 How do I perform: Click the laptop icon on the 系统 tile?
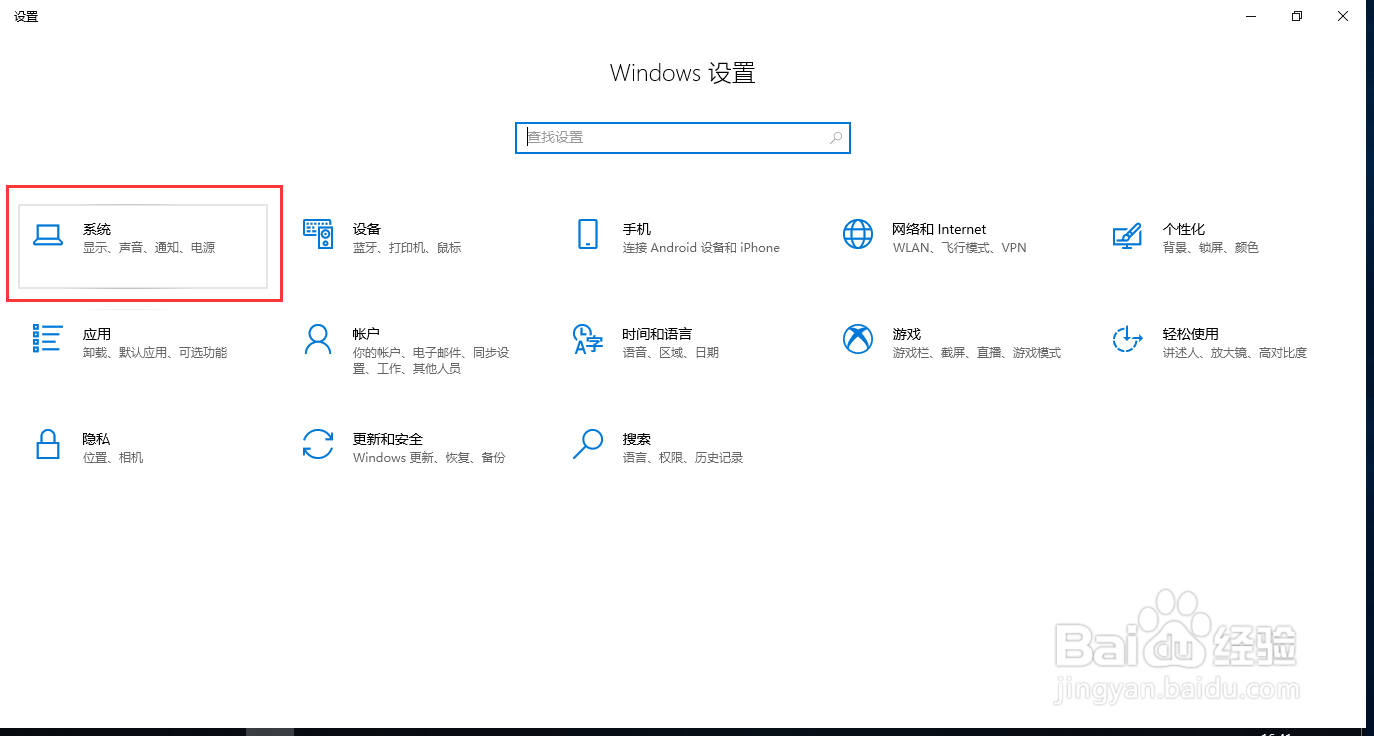click(x=48, y=236)
